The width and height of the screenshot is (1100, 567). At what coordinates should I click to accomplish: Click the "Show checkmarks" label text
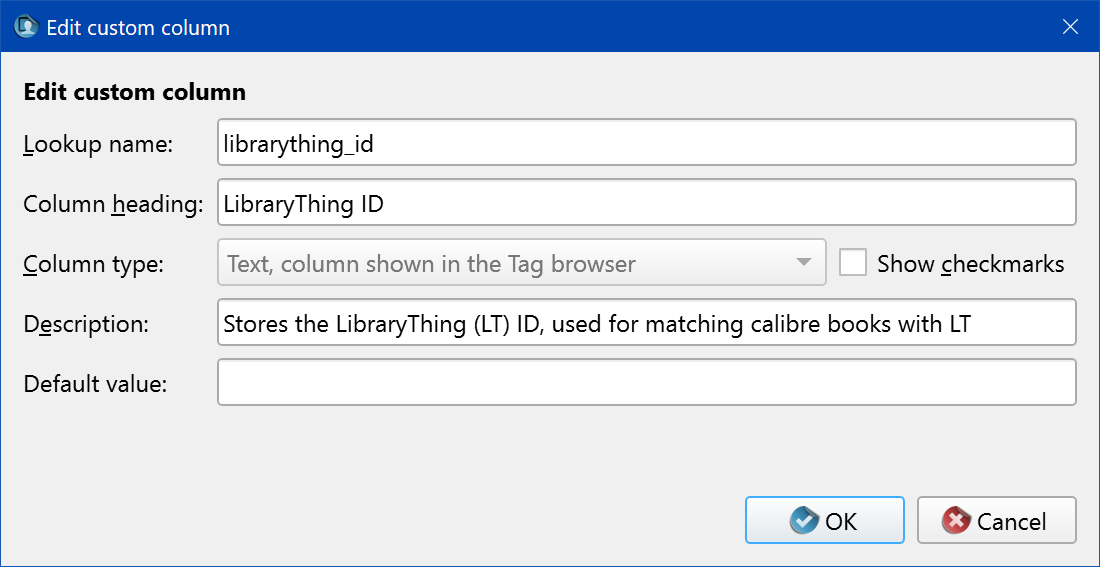tap(970, 264)
